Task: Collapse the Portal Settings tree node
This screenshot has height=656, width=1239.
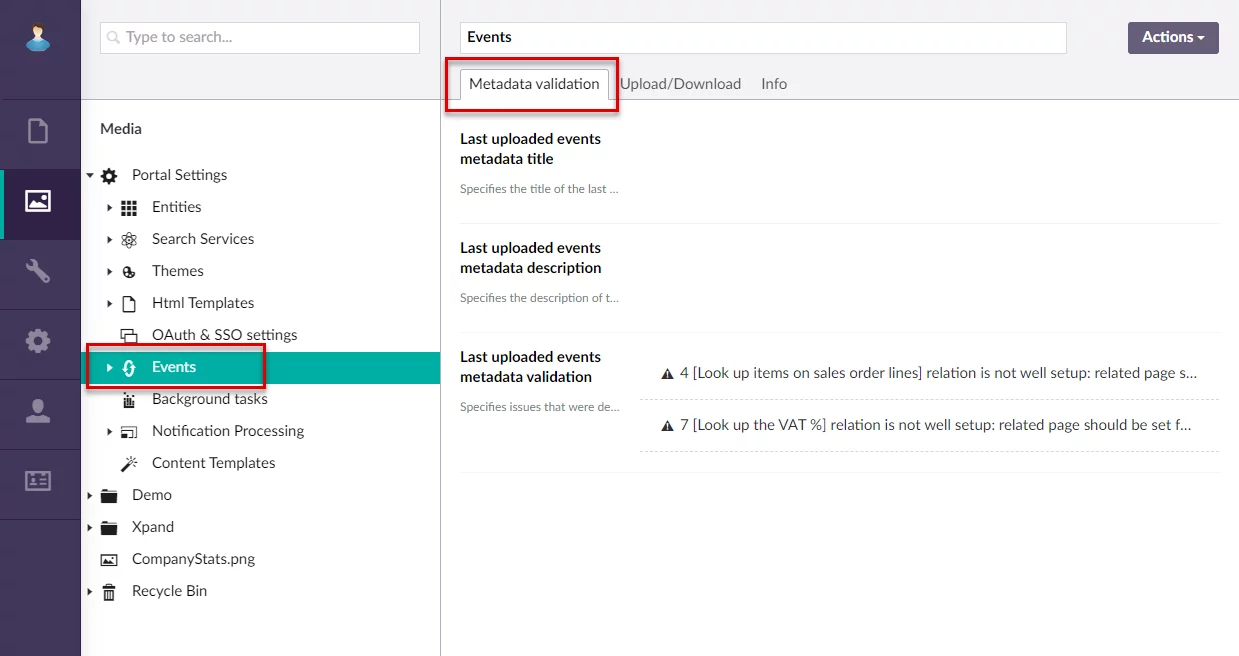Action: [x=90, y=176]
